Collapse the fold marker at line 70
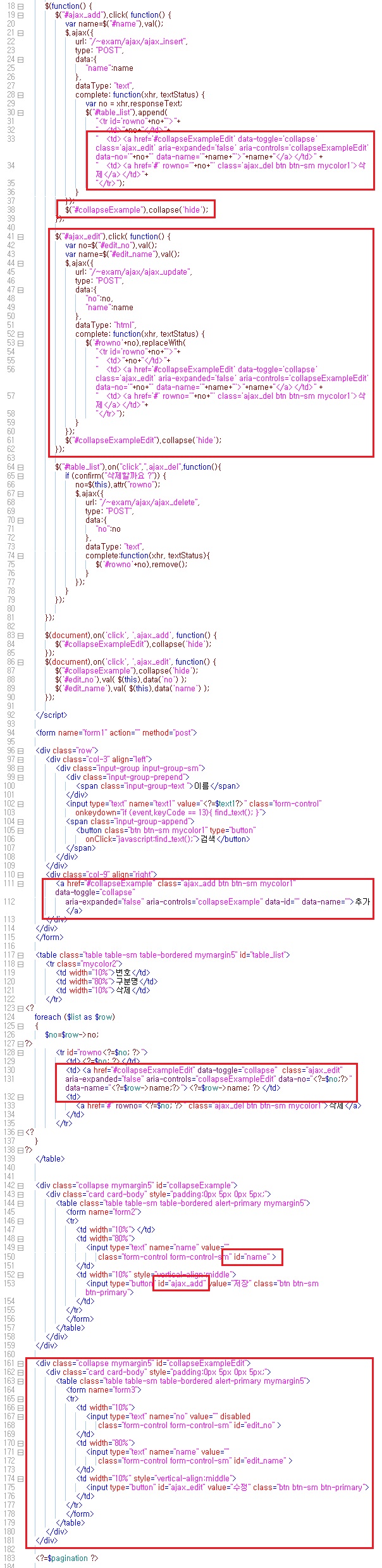 point(20,520)
